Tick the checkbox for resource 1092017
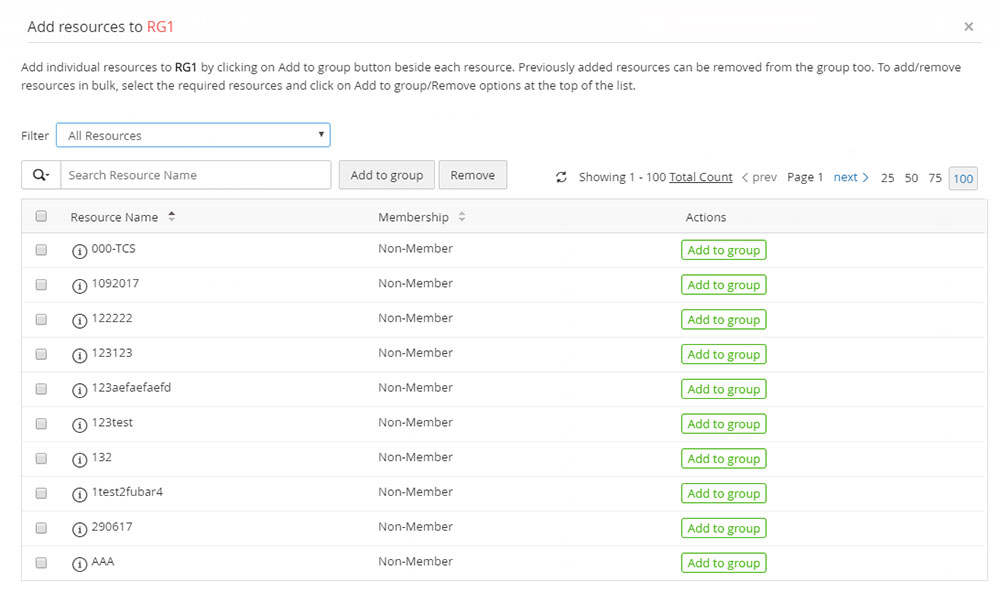This screenshot has height=592, width=1000. pos(41,285)
